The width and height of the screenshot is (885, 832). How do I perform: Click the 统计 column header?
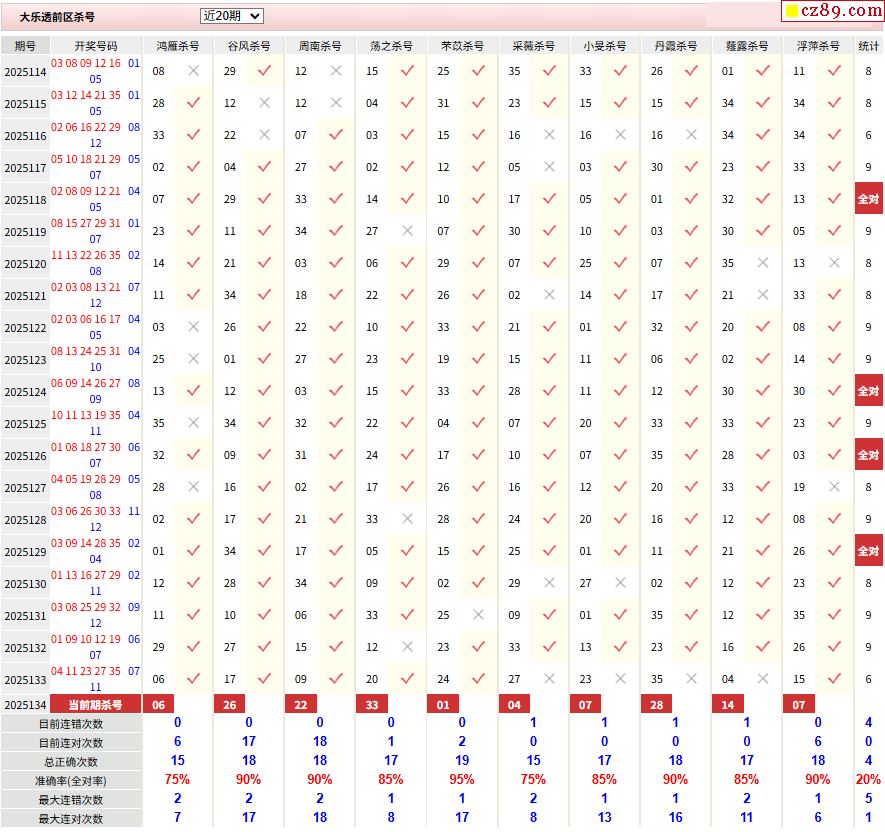coord(868,46)
